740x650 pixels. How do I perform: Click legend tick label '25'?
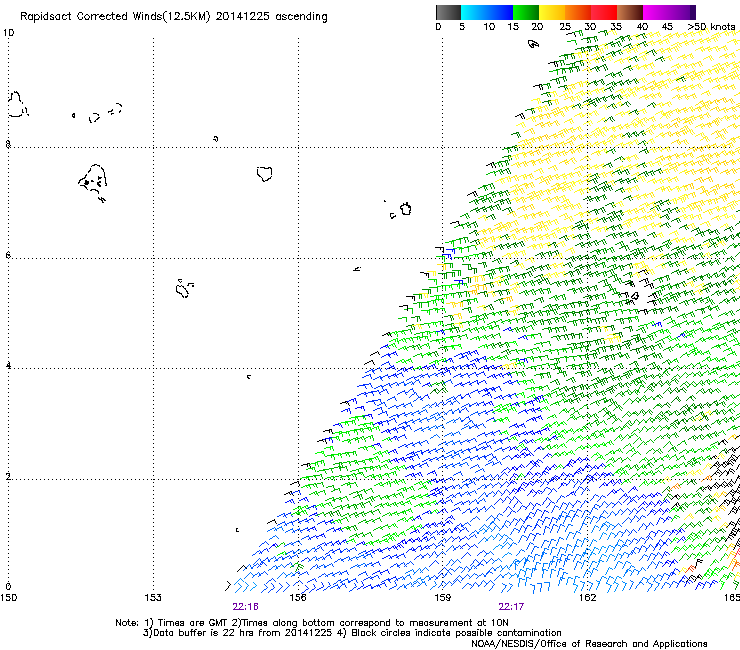click(x=565, y=27)
